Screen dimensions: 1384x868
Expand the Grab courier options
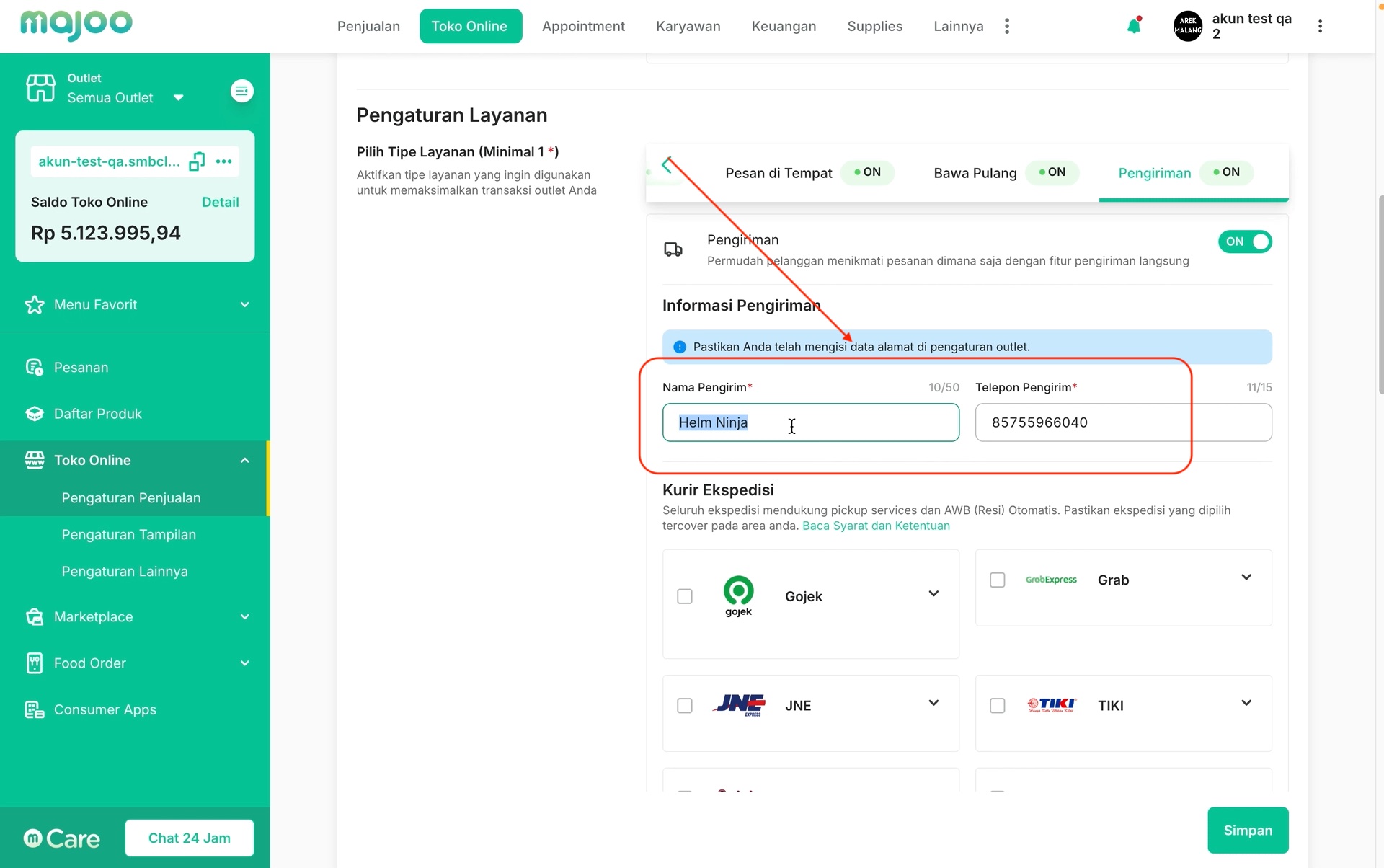[1246, 577]
